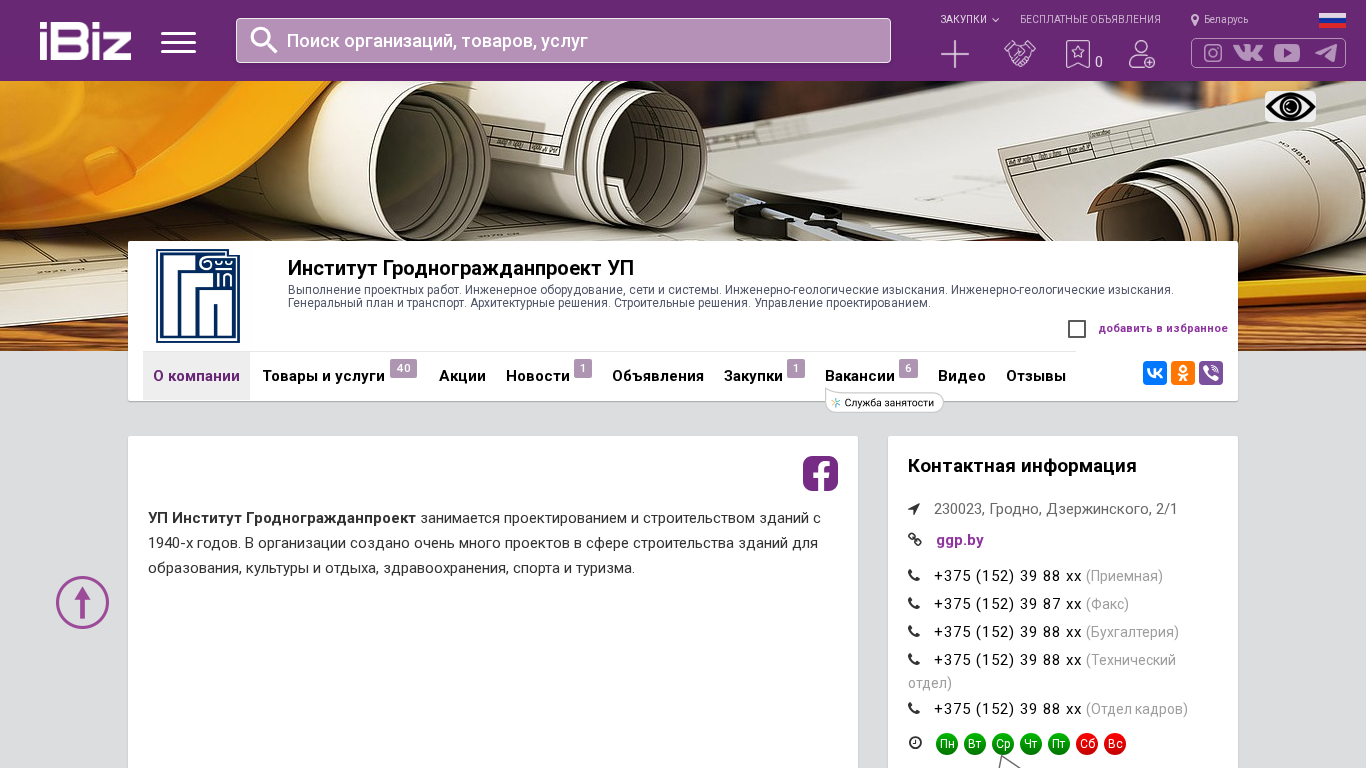Image resolution: width=1366 pixels, height=768 pixels.
Task: Click the Технический отдел phone number
Action: pyautogui.click(x=1008, y=660)
